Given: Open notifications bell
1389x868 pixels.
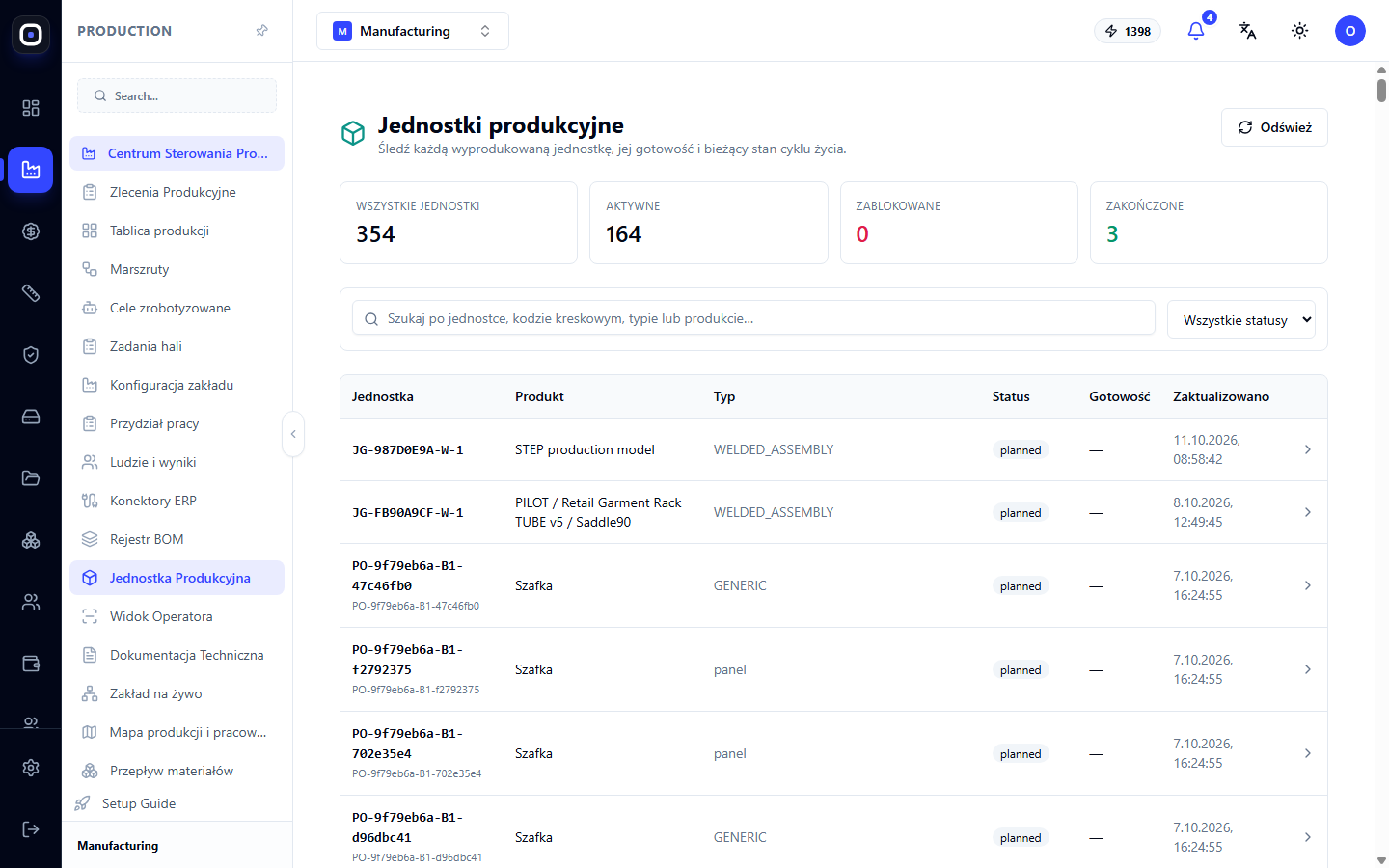Looking at the screenshot, I should 1196,31.
